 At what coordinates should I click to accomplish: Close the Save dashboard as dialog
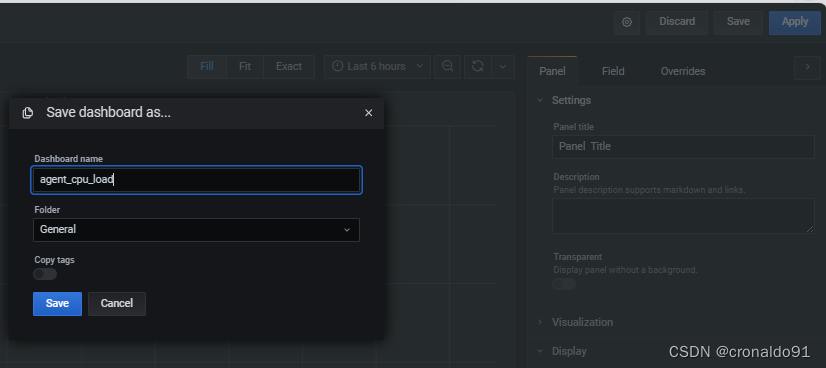pyautogui.click(x=369, y=113)
